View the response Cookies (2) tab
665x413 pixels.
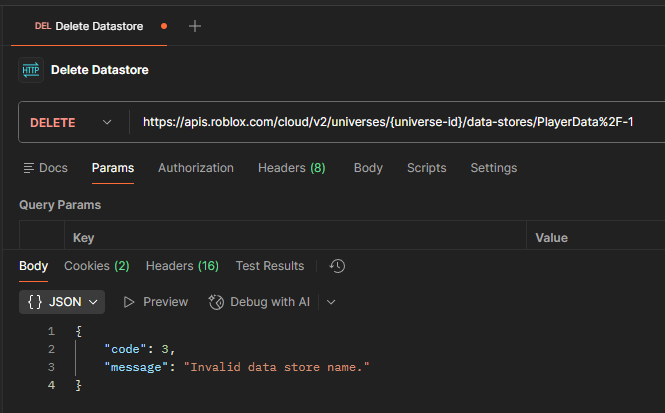(97, 266)
